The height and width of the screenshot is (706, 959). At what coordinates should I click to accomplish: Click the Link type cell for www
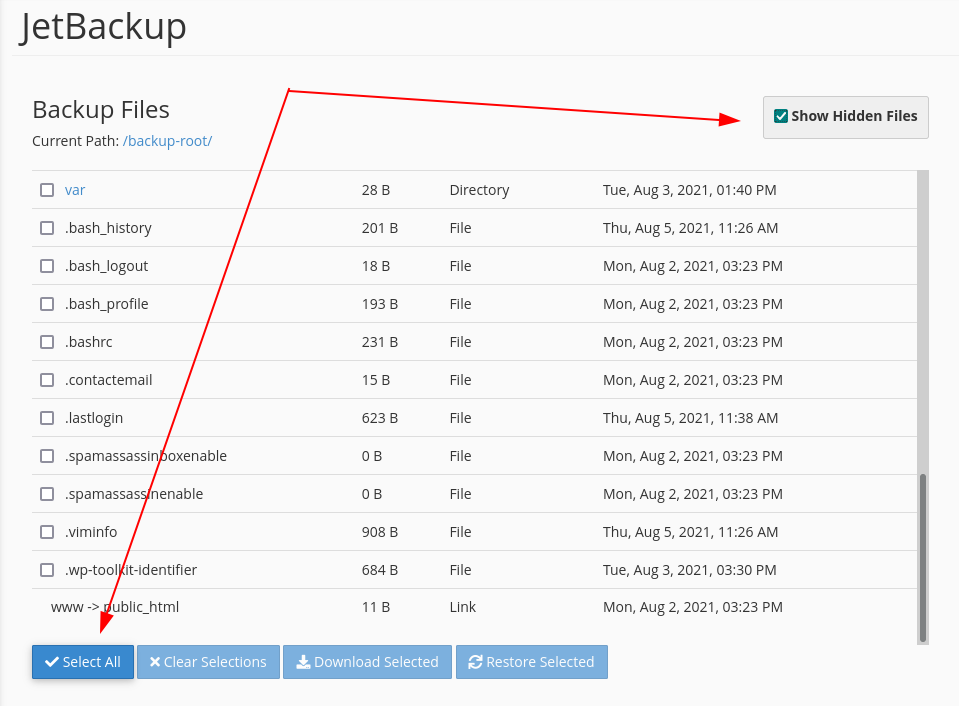coord(462,607)
